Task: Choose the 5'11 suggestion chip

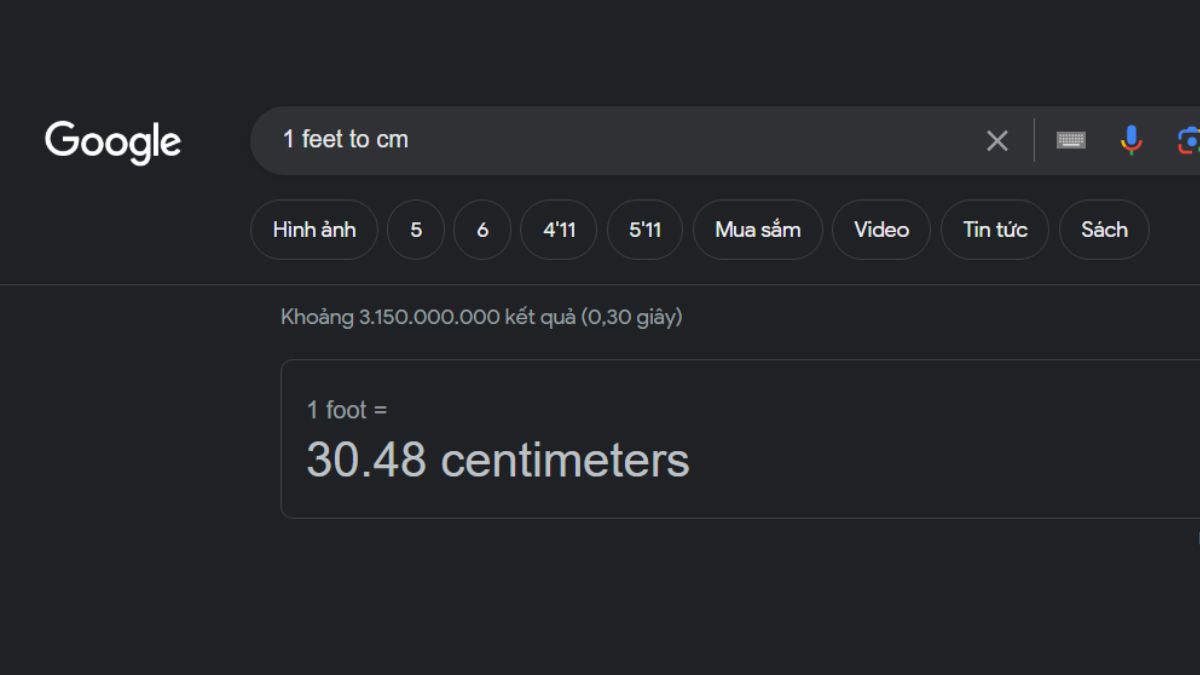Action: pyautogui.click(x=645, y=230)
